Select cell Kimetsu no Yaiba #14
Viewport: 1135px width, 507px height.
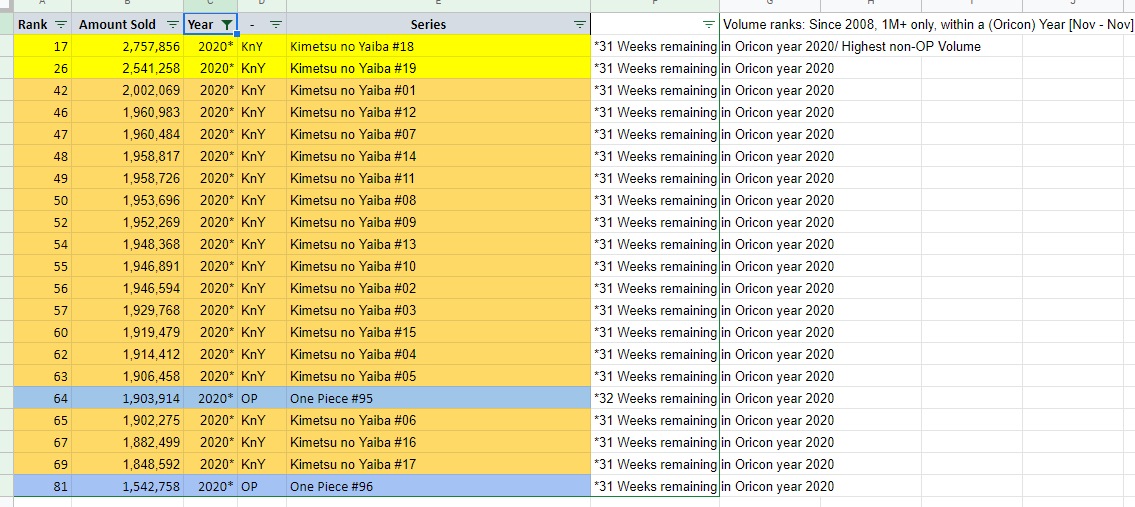(x=438, y=156)
